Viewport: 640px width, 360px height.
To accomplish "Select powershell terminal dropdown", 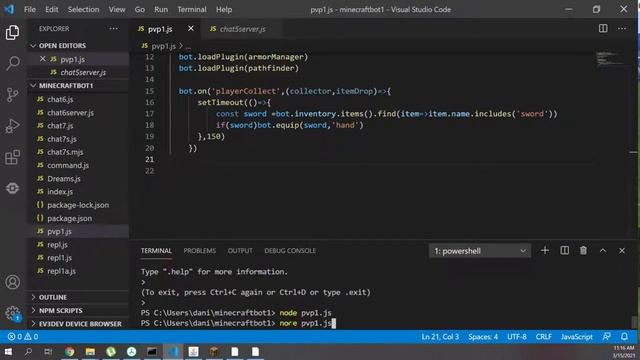I will [x=480, y=251].
